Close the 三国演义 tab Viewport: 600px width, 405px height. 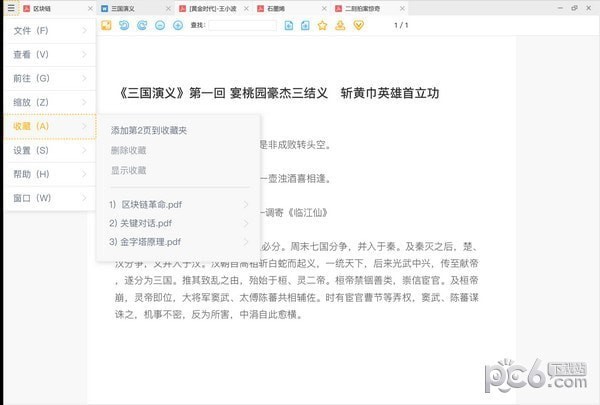168,8
